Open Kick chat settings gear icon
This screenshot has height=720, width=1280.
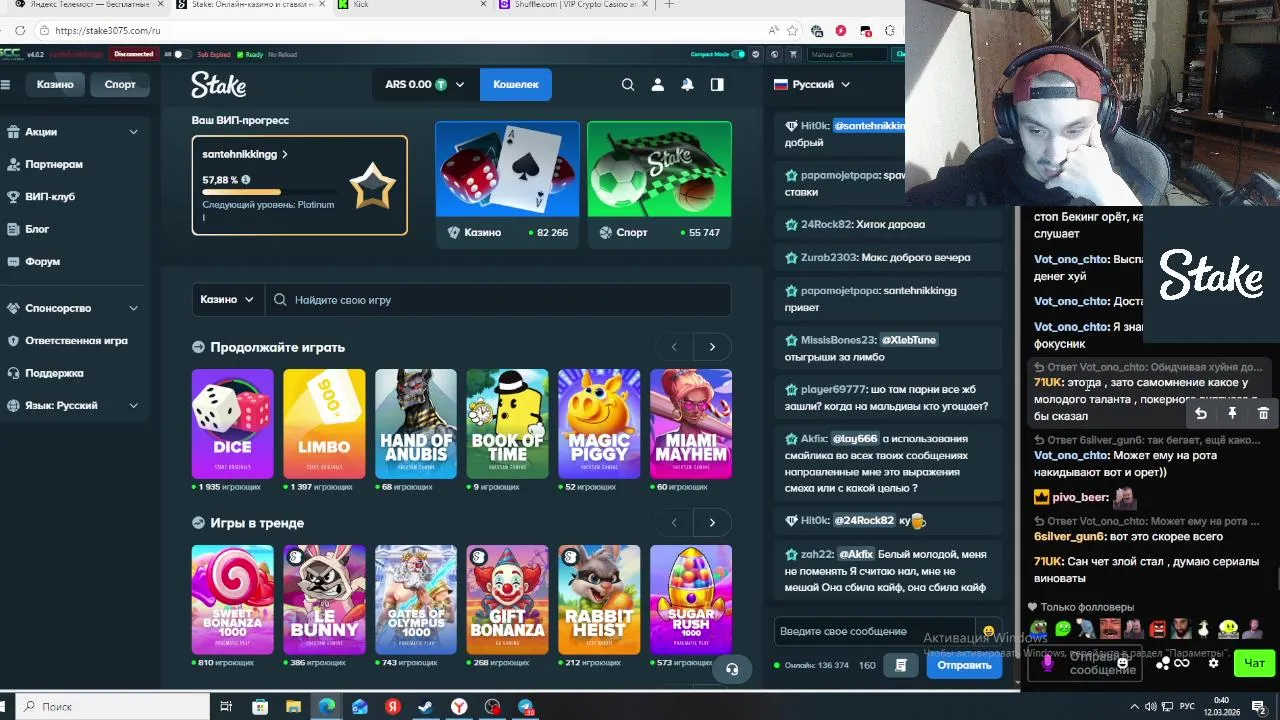coord(1213,663)
